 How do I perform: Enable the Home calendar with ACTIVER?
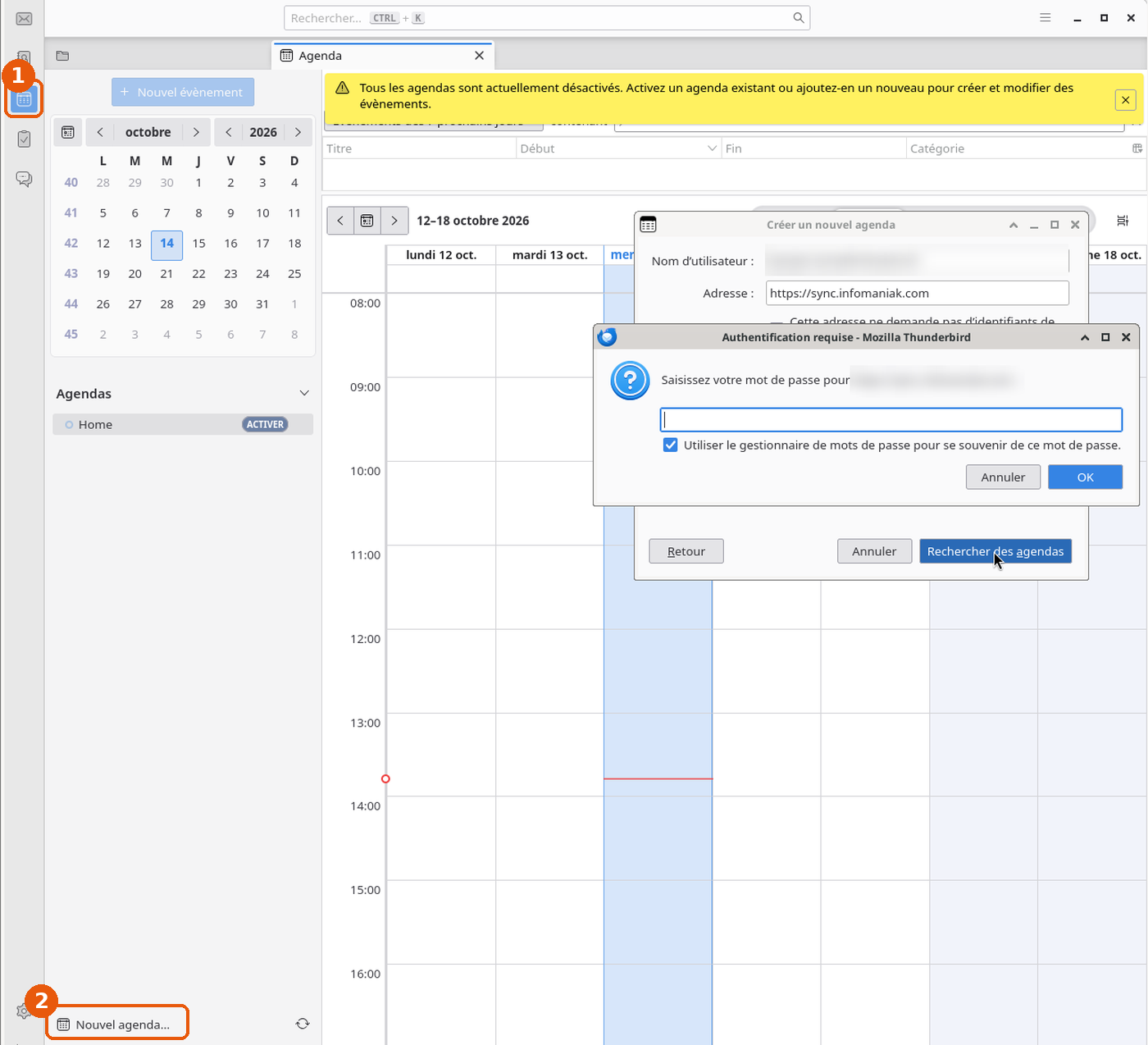point(265,425)
